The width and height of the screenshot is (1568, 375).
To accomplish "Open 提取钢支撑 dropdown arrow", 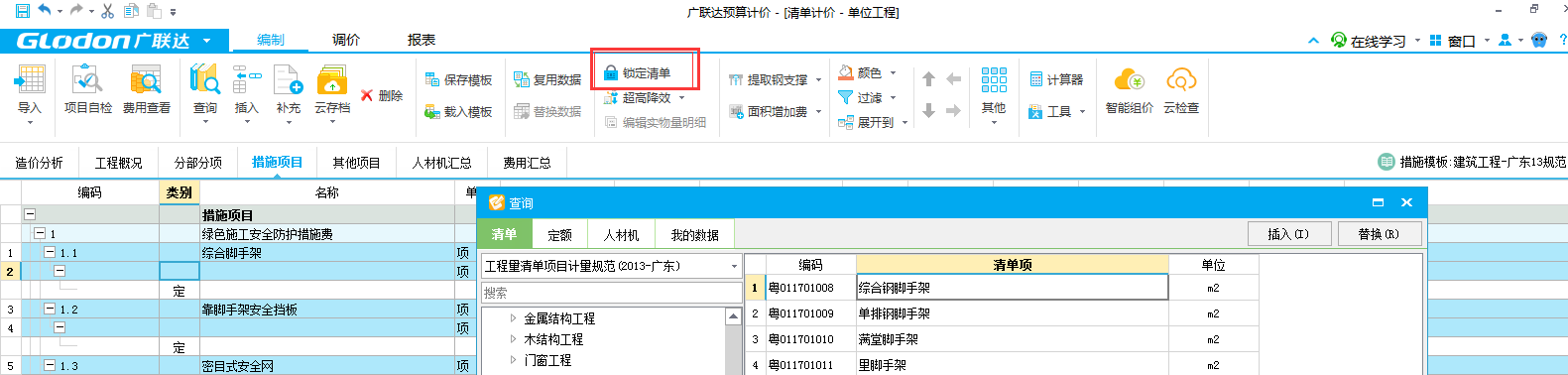I will [x=818, y=80].
